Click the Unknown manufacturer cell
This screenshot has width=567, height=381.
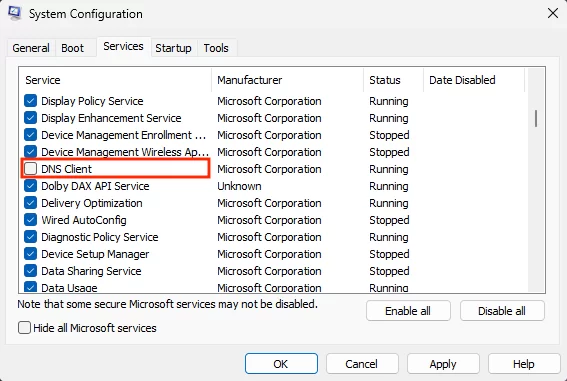[x=239, y=186]
